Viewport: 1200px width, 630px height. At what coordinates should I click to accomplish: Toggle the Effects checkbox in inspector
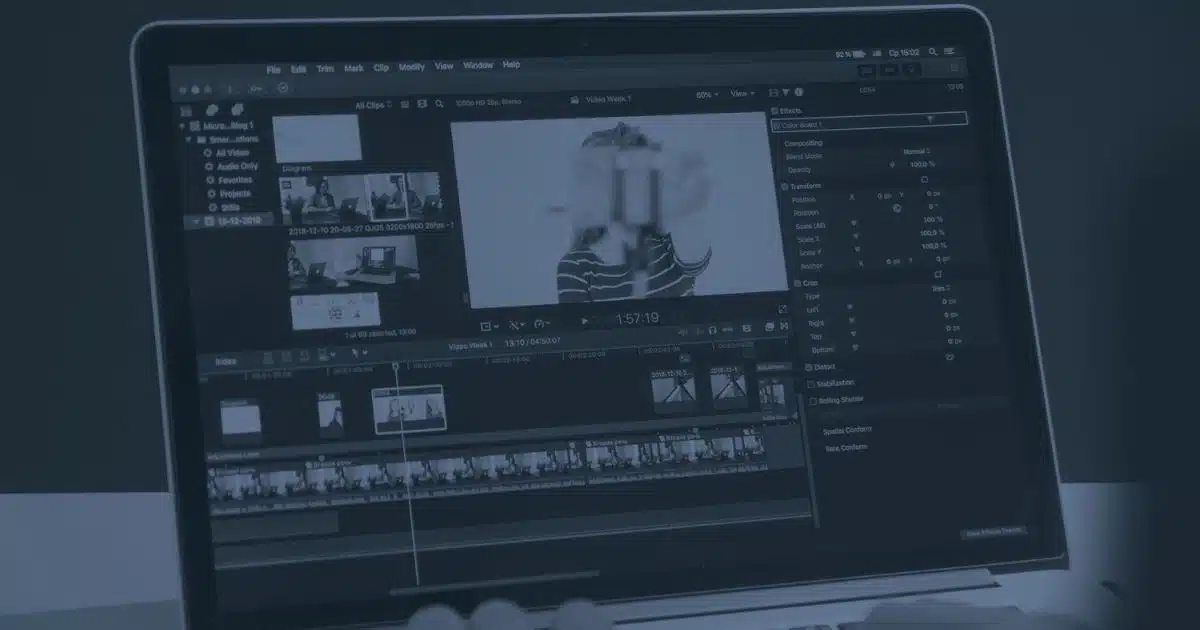tap(773, 111)
